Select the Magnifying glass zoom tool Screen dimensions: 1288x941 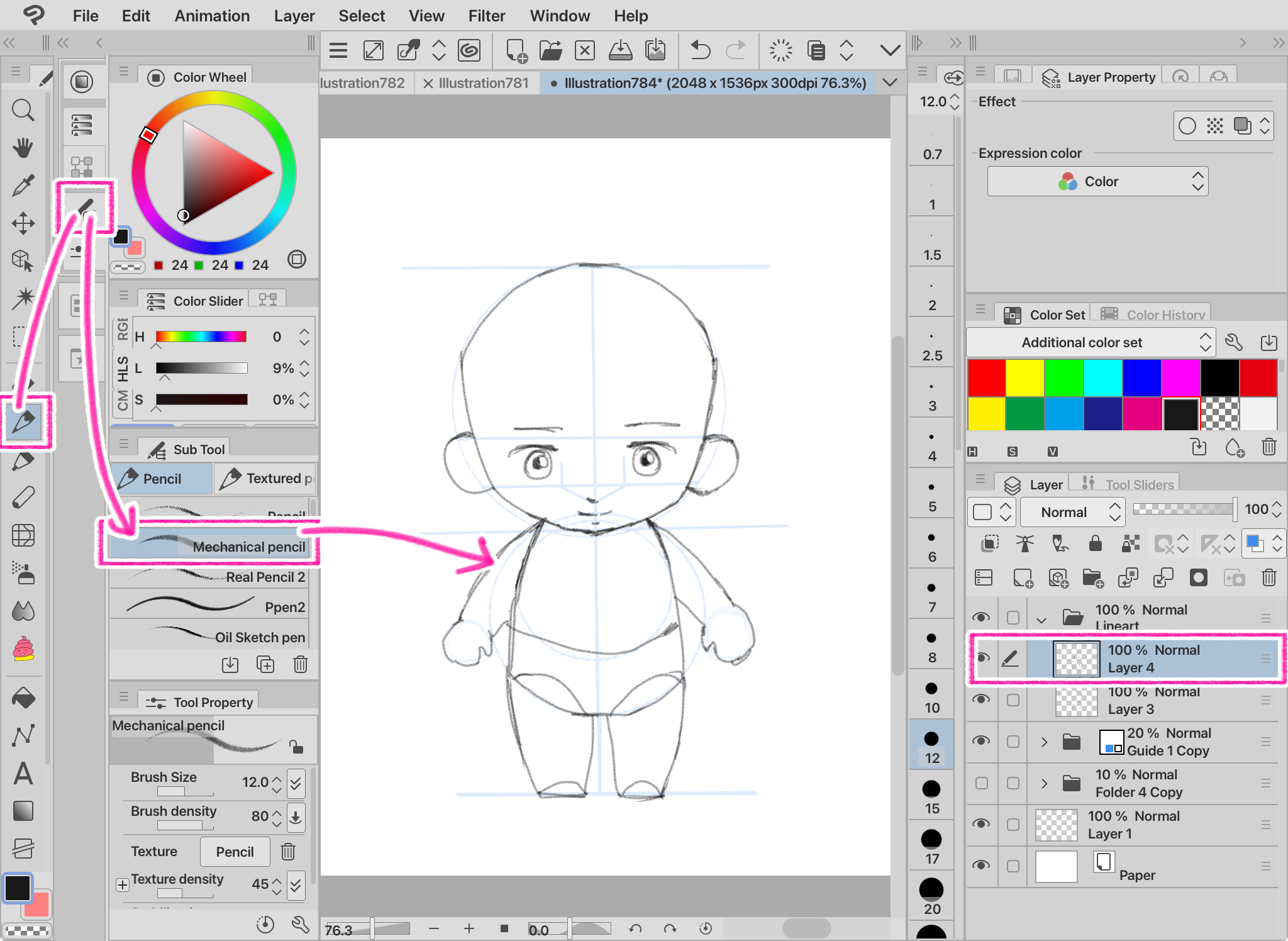[23, 111]
